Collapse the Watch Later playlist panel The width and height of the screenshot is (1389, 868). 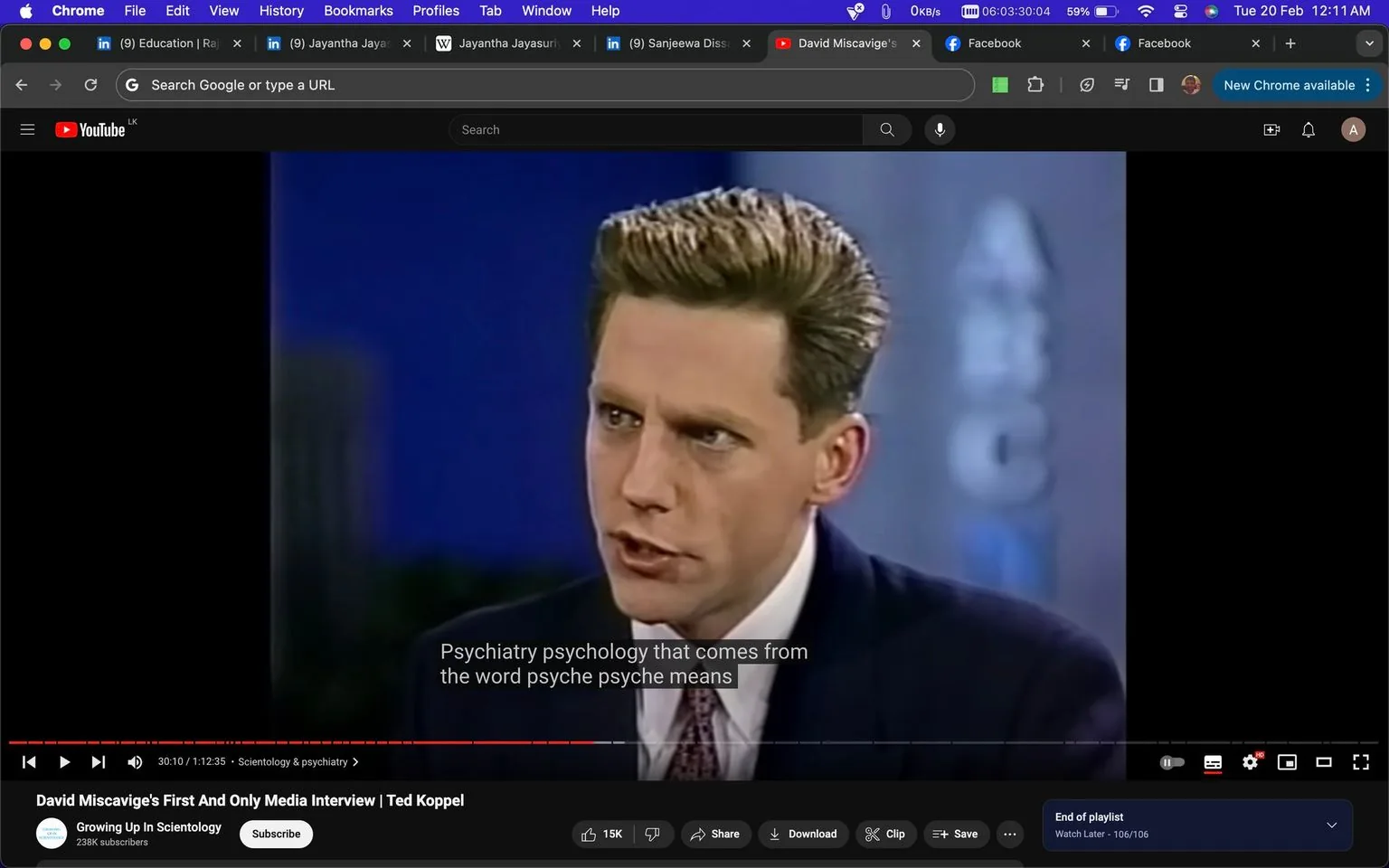(x=1331, y=824)
